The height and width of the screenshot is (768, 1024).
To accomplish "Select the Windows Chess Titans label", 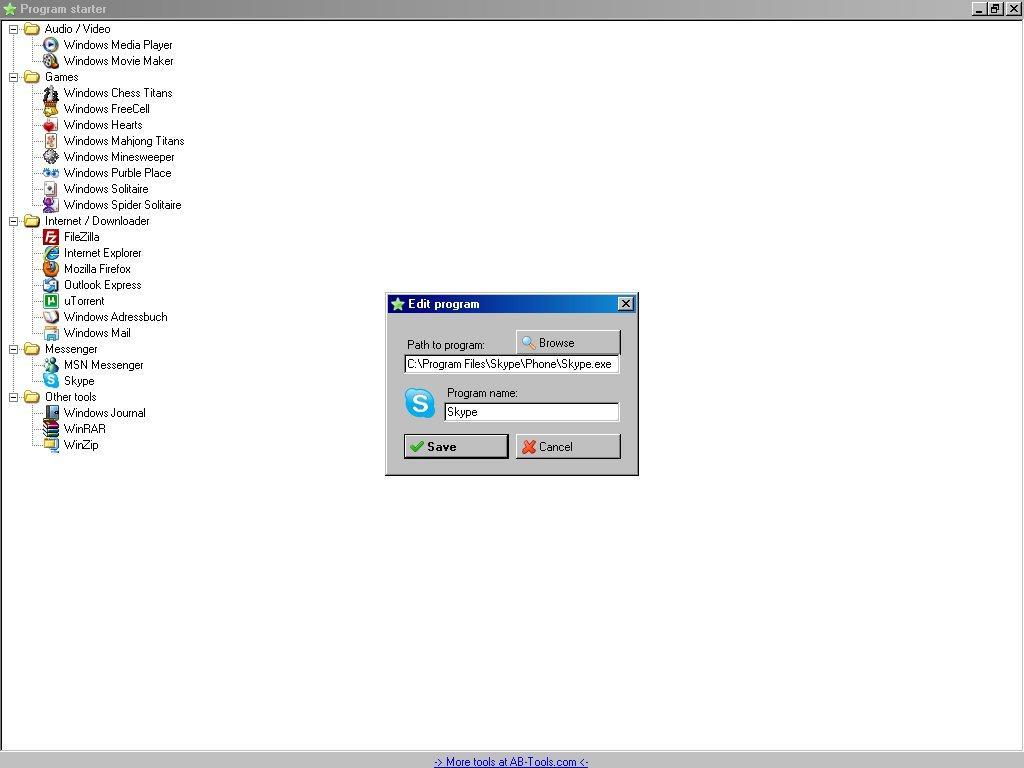I will [x=118, y=93].
